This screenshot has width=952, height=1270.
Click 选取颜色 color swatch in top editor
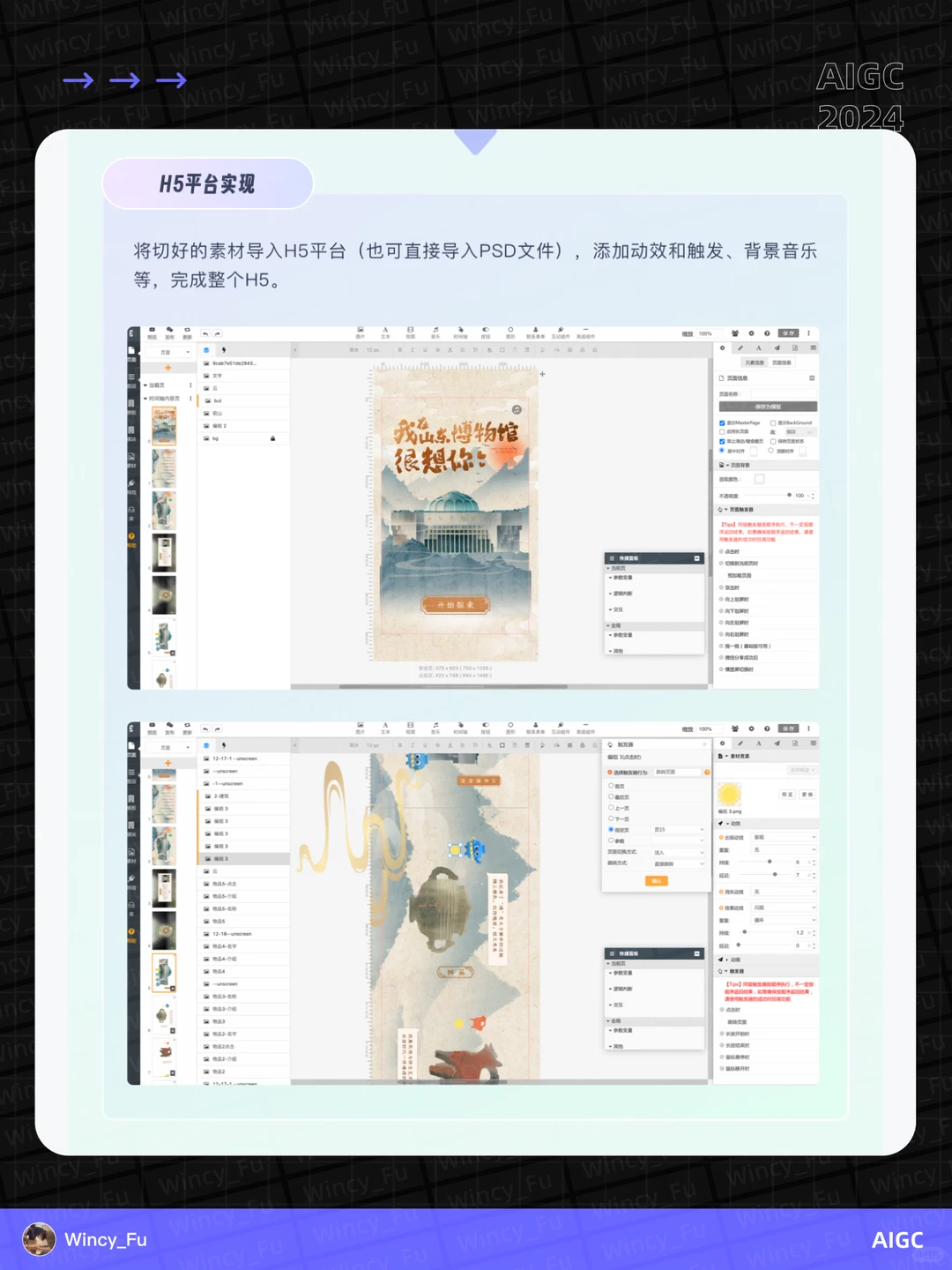pos(759,479)
